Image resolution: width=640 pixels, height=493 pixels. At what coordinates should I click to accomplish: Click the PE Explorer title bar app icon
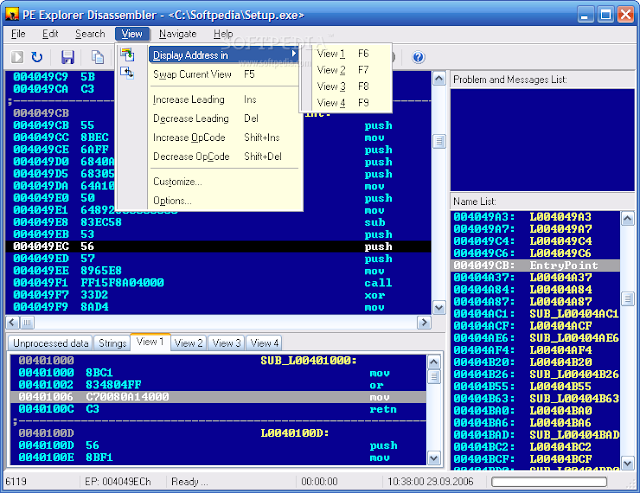pos(12,15)
